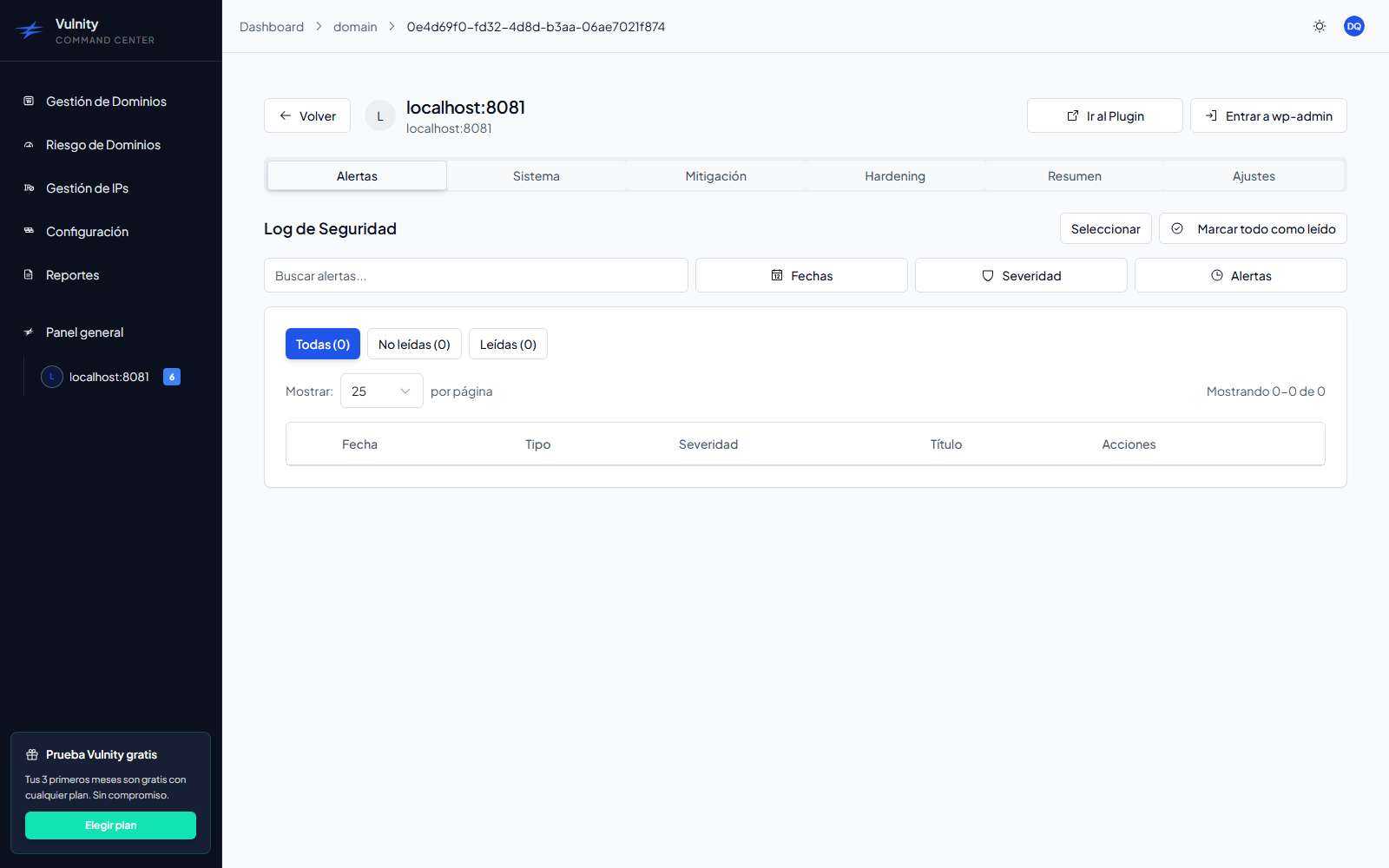Click the localhost:8081 subtitle under title
Screen dimensions: 1389x868
(449, 128)
